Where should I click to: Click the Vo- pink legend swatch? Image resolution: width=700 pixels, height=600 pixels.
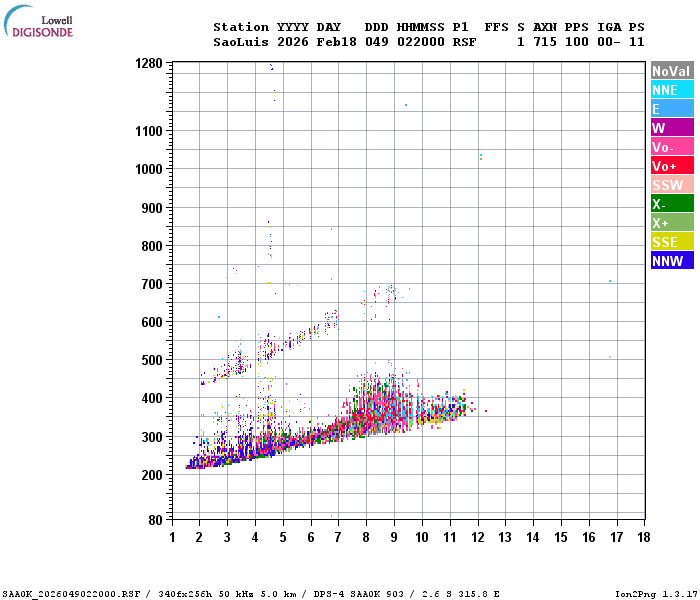pos(672,146)
